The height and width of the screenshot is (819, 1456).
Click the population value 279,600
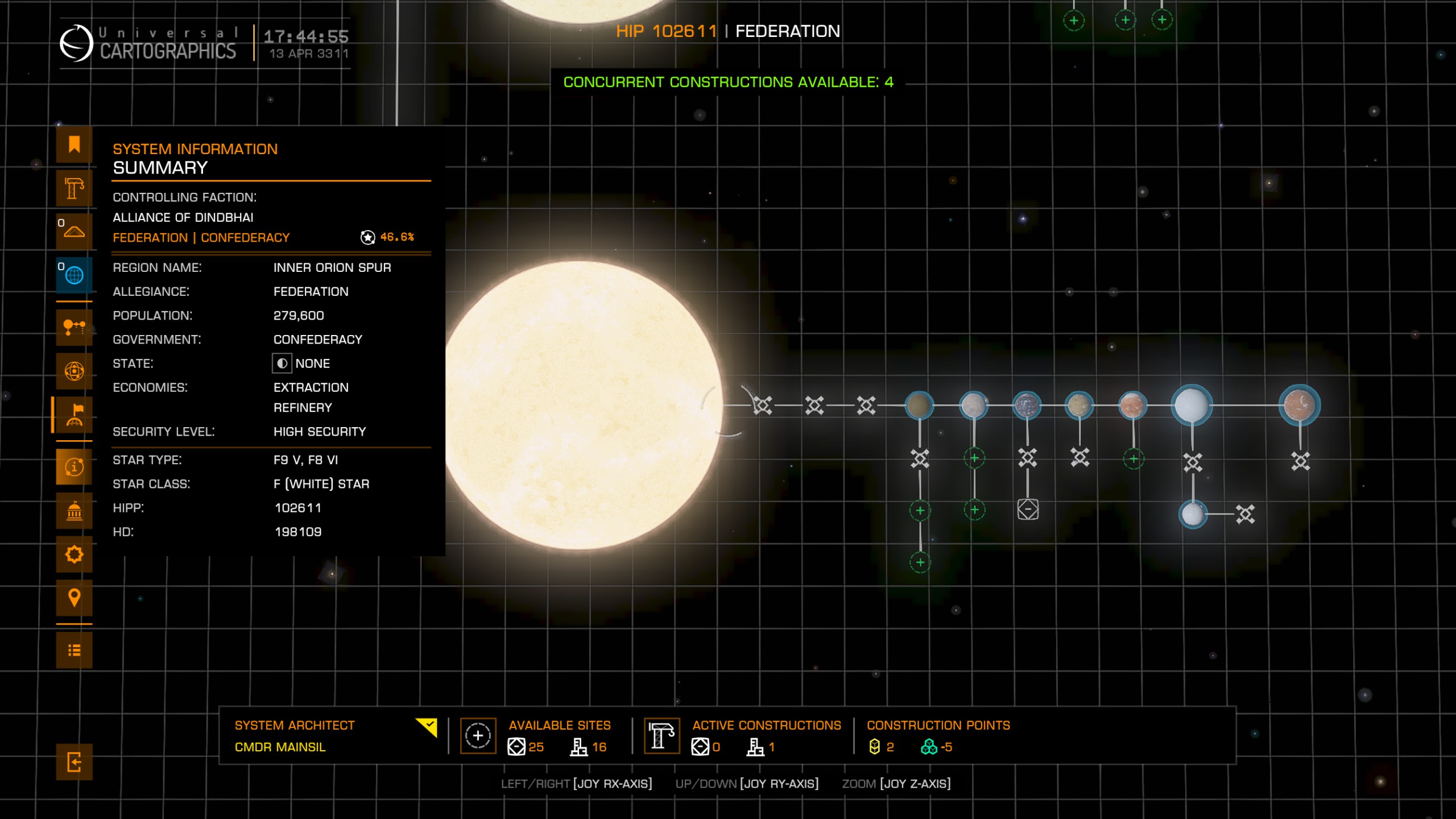point(299,316)
